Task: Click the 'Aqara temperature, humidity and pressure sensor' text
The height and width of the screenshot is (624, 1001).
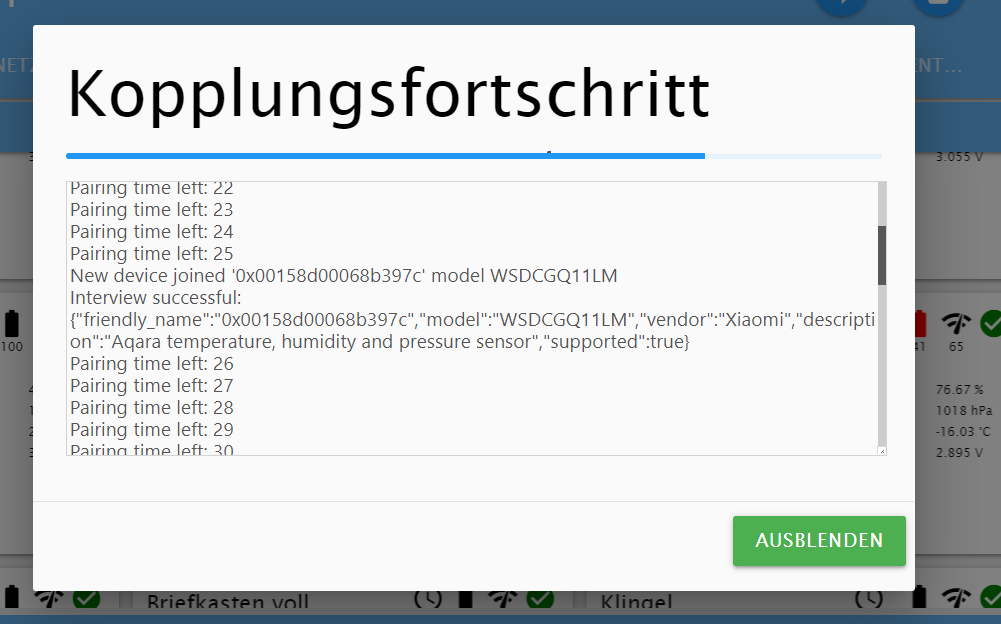Action: pyautogui.click(x=322, y=342)
